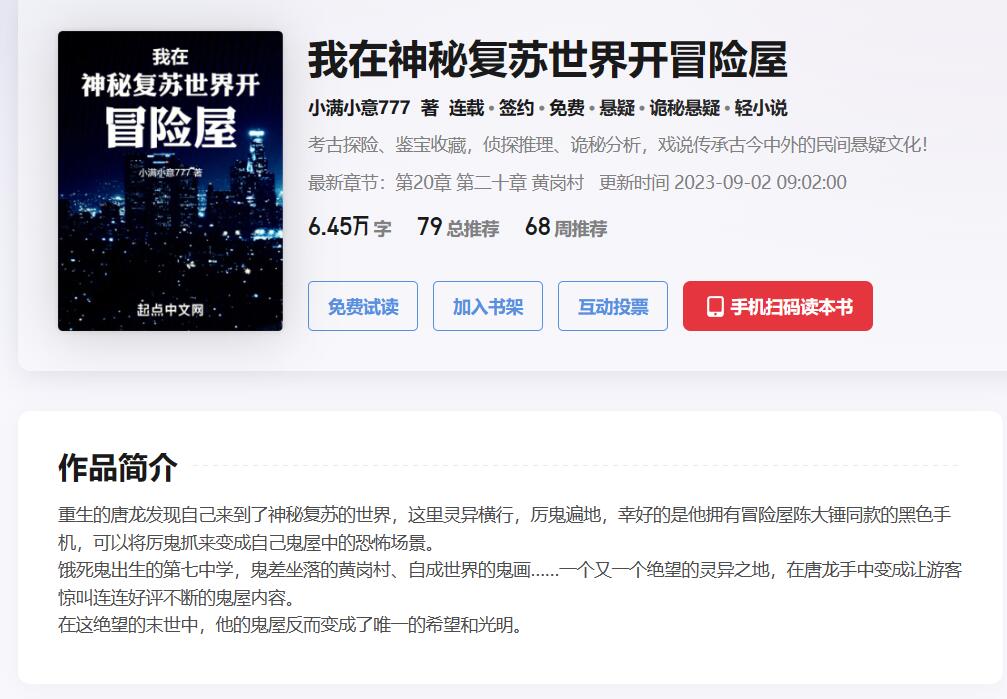This screenshot has height=699, width=1007.
Task: Click the phone icon on the red button
Action: [715, 307]
